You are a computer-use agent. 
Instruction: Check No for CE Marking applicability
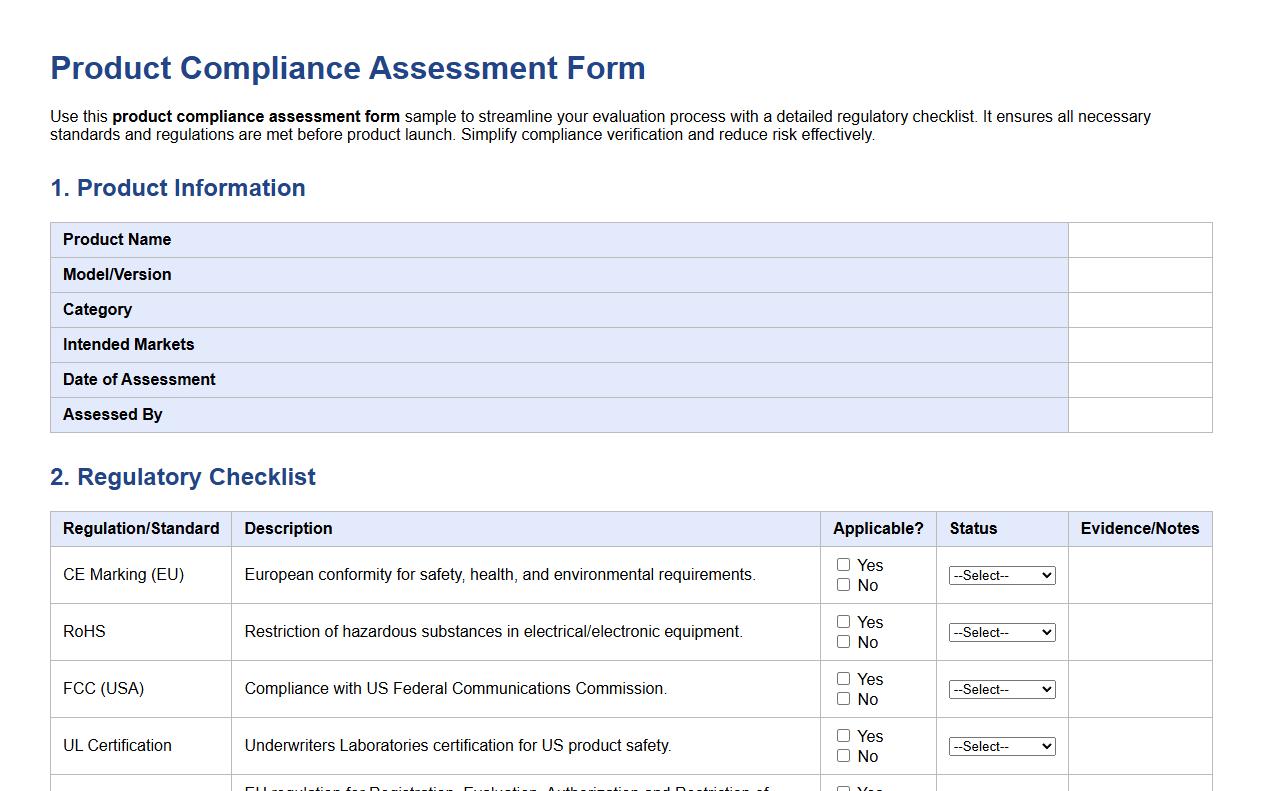click(844, 584)
